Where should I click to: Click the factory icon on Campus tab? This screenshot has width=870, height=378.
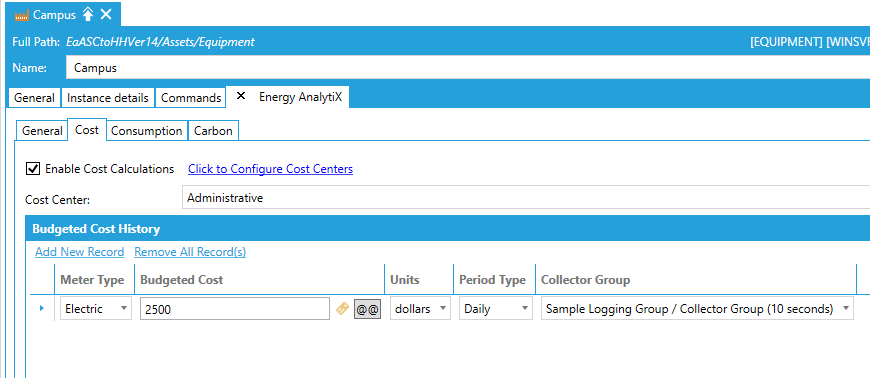pos(22,15)
